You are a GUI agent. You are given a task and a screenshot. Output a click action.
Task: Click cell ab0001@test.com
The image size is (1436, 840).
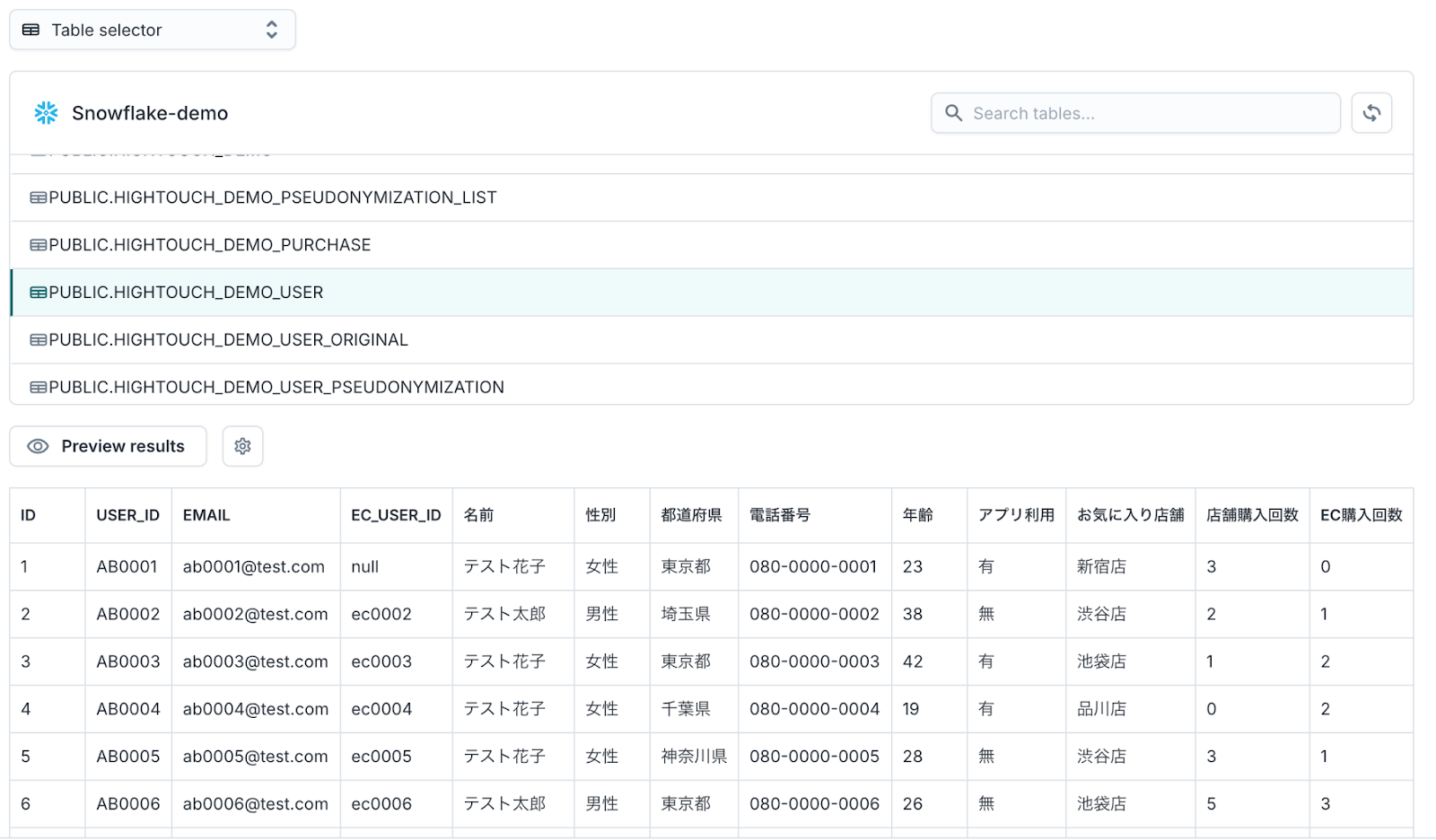coord(254,567)
